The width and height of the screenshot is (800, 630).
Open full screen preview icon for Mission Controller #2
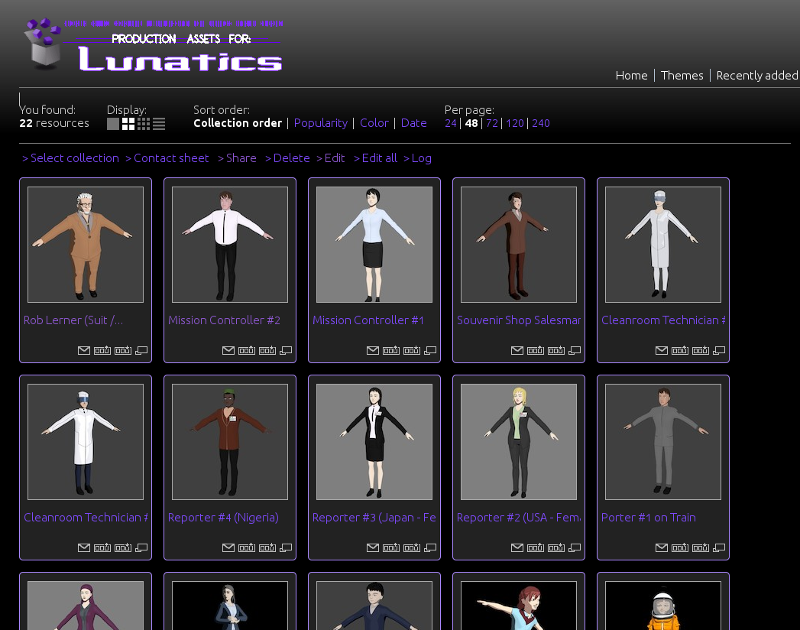[x=286, y=350]
